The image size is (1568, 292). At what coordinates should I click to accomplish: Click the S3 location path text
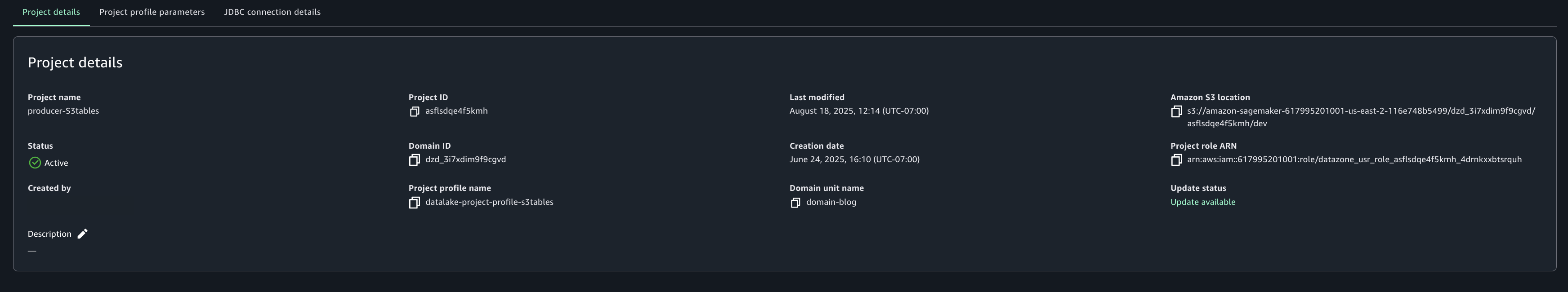pyautogui.click(x=1360, y=111)
